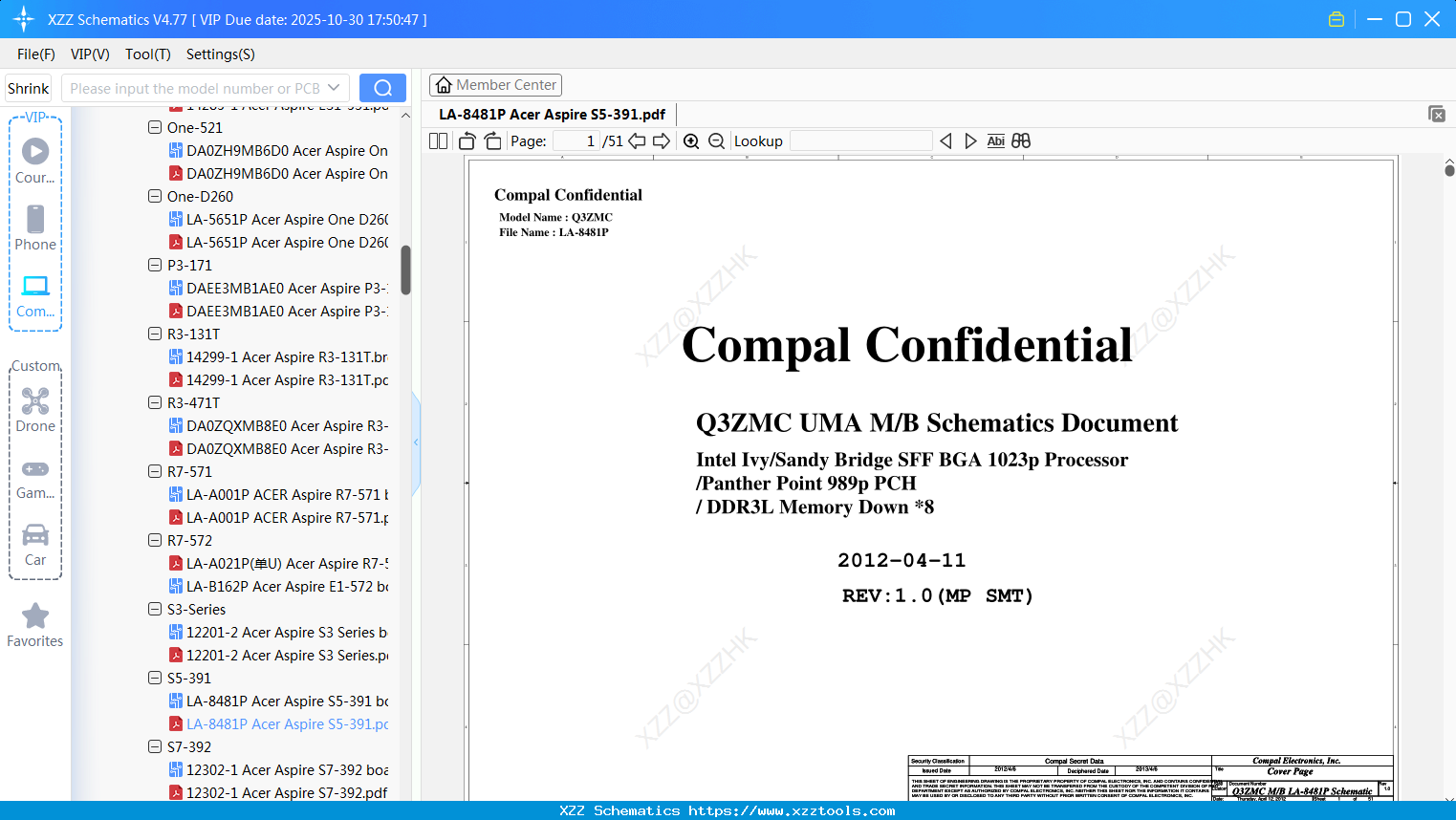Open DA0ZQXMB8E0 Acer Aspire R3 PDF file
The image size is (1456, 820).
tap(279, 449)
